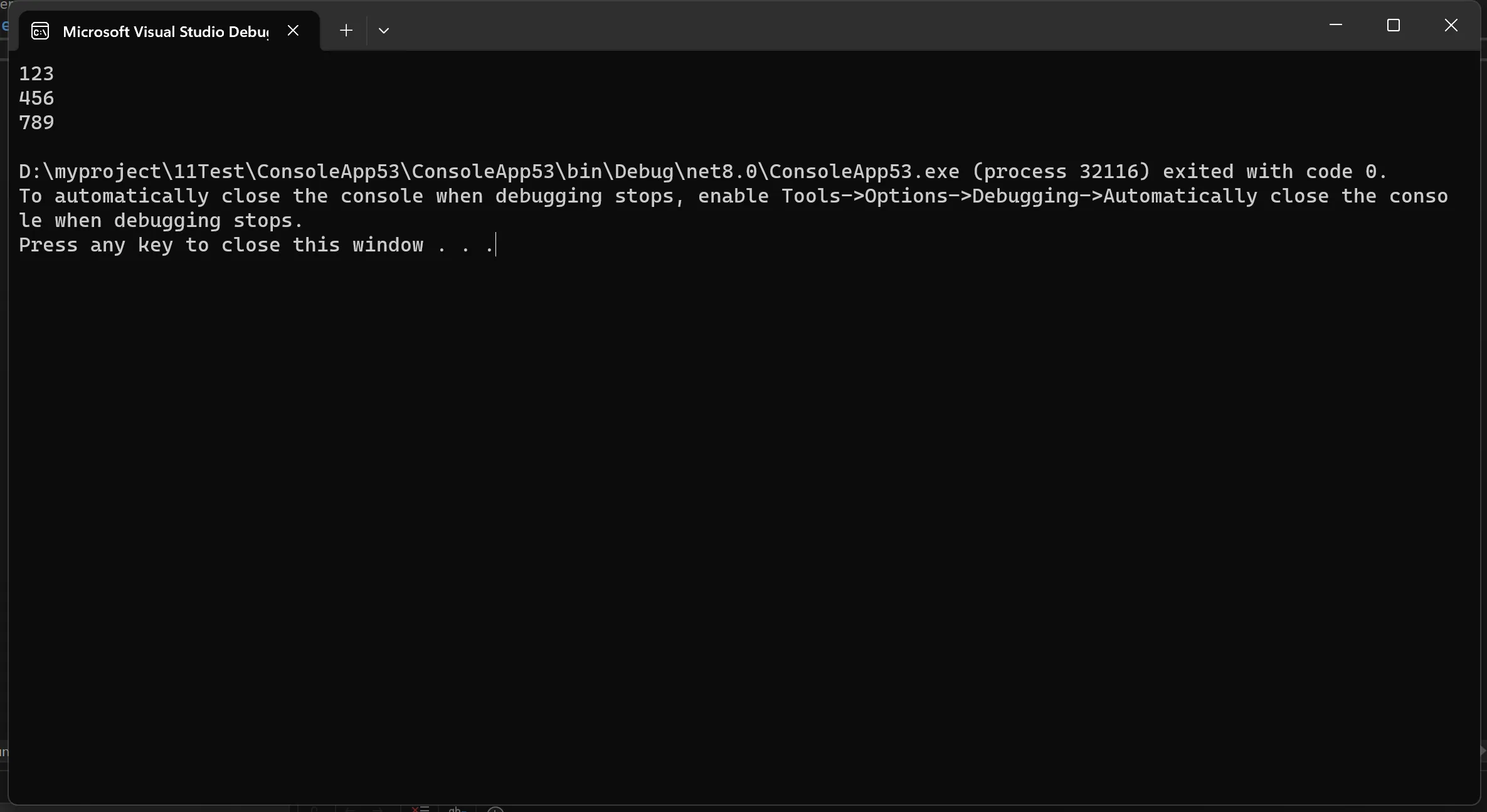The image size is (1487, 812).
Task: Click the clock icon in bottom toolbar
Action: tap(495, 809)
